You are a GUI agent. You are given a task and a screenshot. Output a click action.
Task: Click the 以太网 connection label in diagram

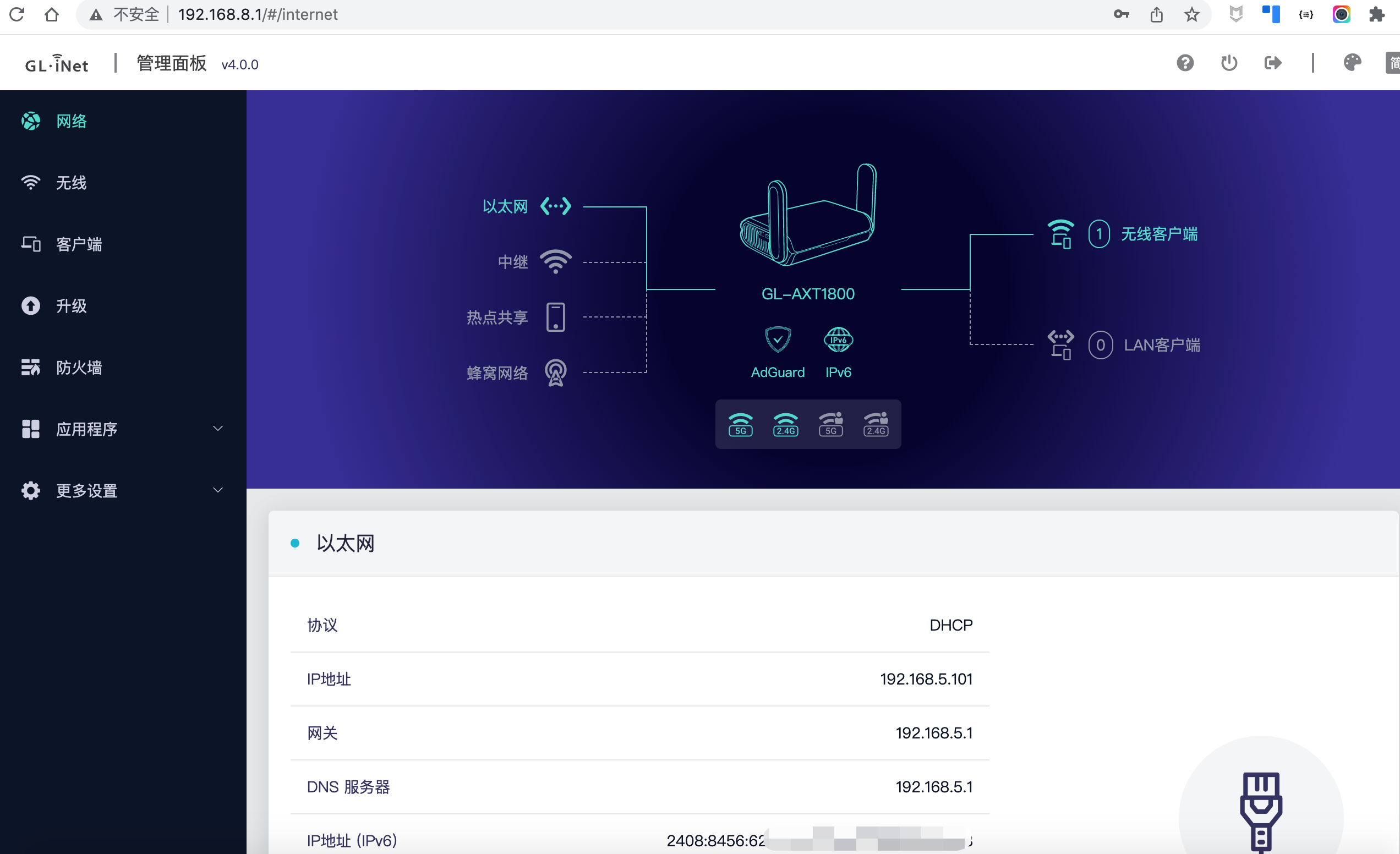(505, 206)
